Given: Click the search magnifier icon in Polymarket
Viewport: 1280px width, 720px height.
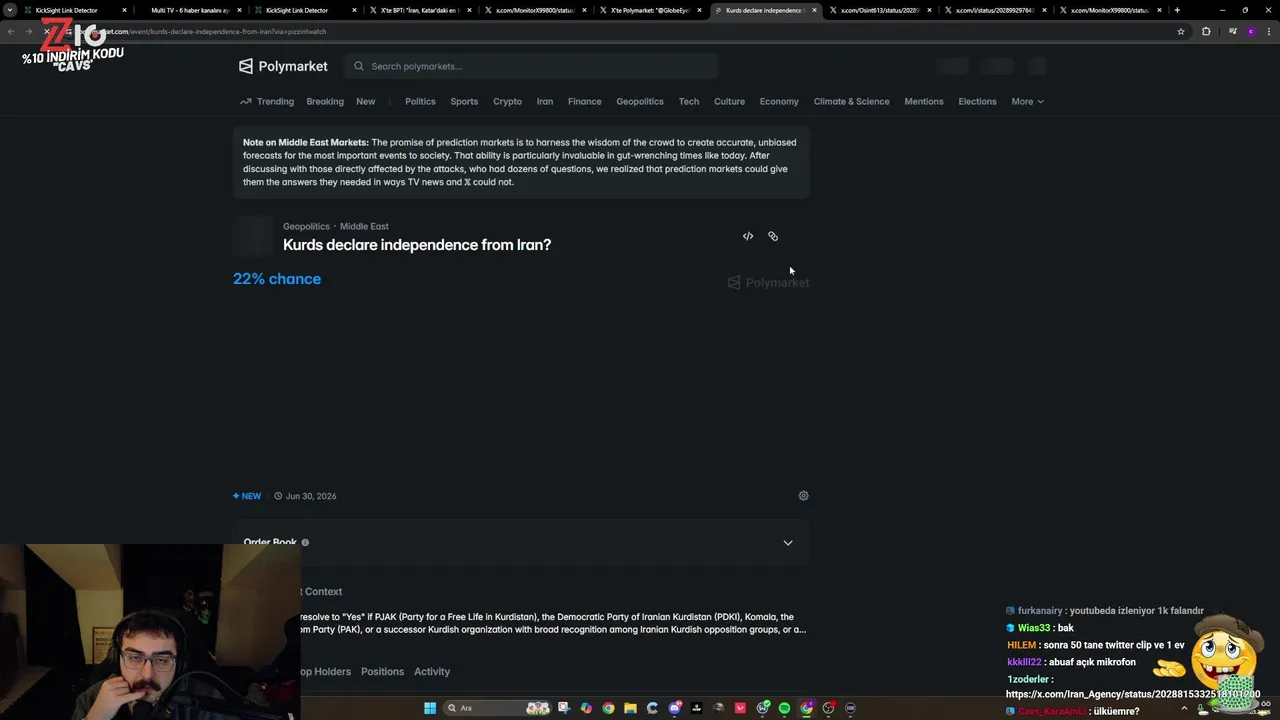Looking at the screenshot, I should (359, 66).
